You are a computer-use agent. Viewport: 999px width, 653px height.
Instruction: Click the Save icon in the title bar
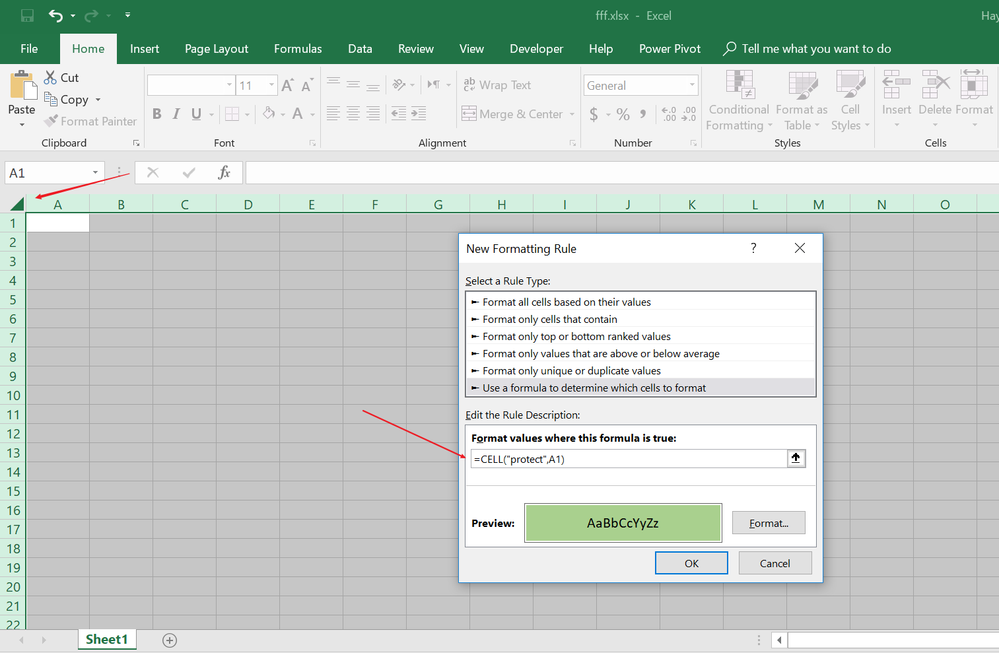27,15
